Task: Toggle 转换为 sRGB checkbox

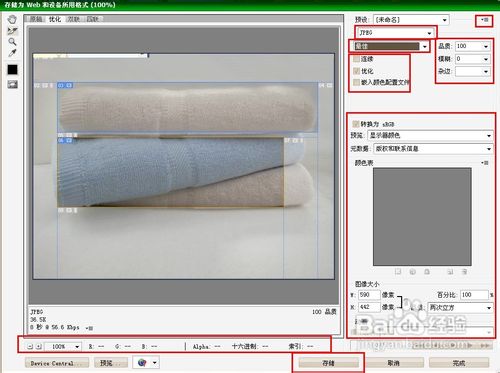Action: (x=356, y=124)
